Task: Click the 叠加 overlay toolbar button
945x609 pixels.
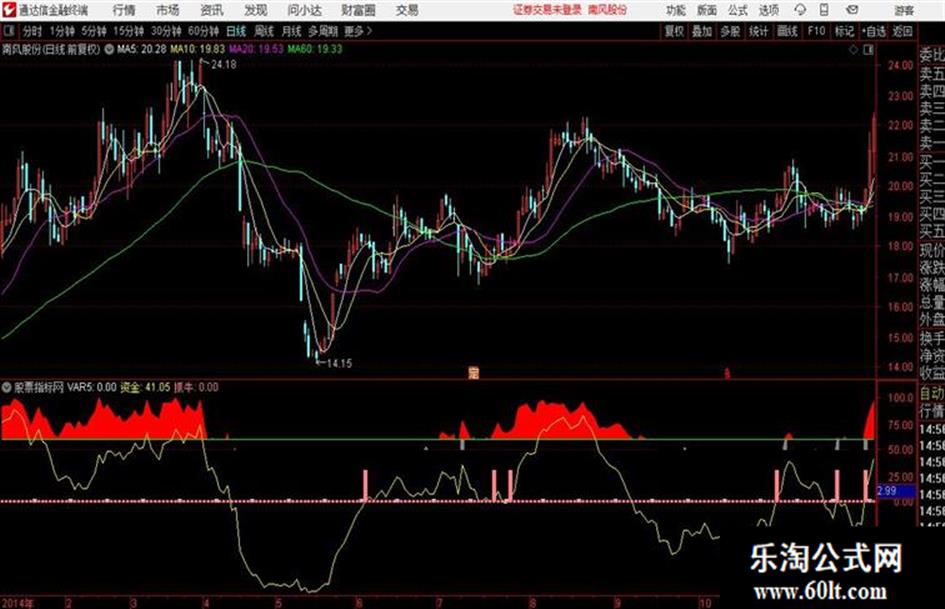Action: pos(702,31)
